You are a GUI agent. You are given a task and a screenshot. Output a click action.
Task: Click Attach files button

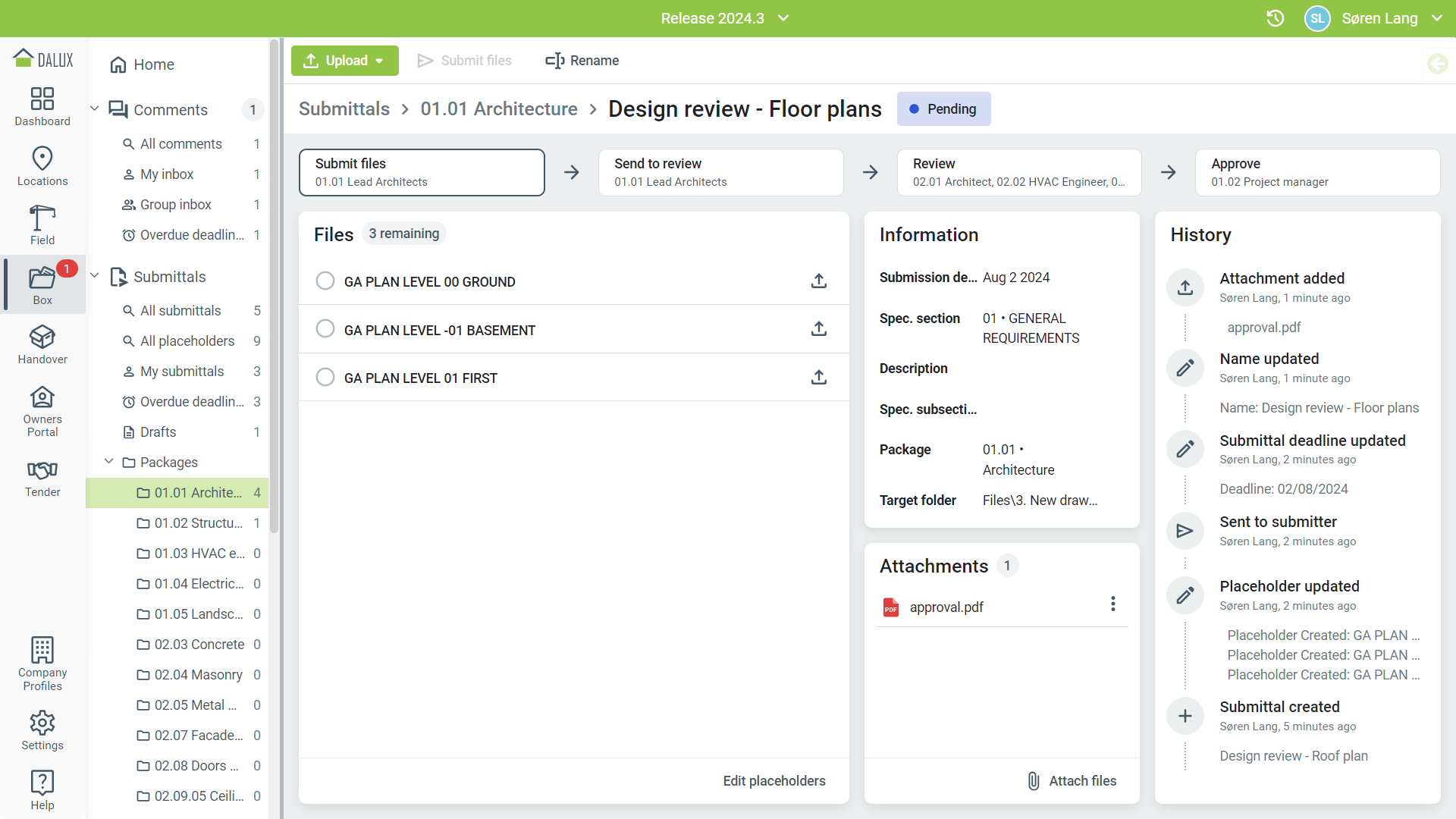coord(1072,781)
